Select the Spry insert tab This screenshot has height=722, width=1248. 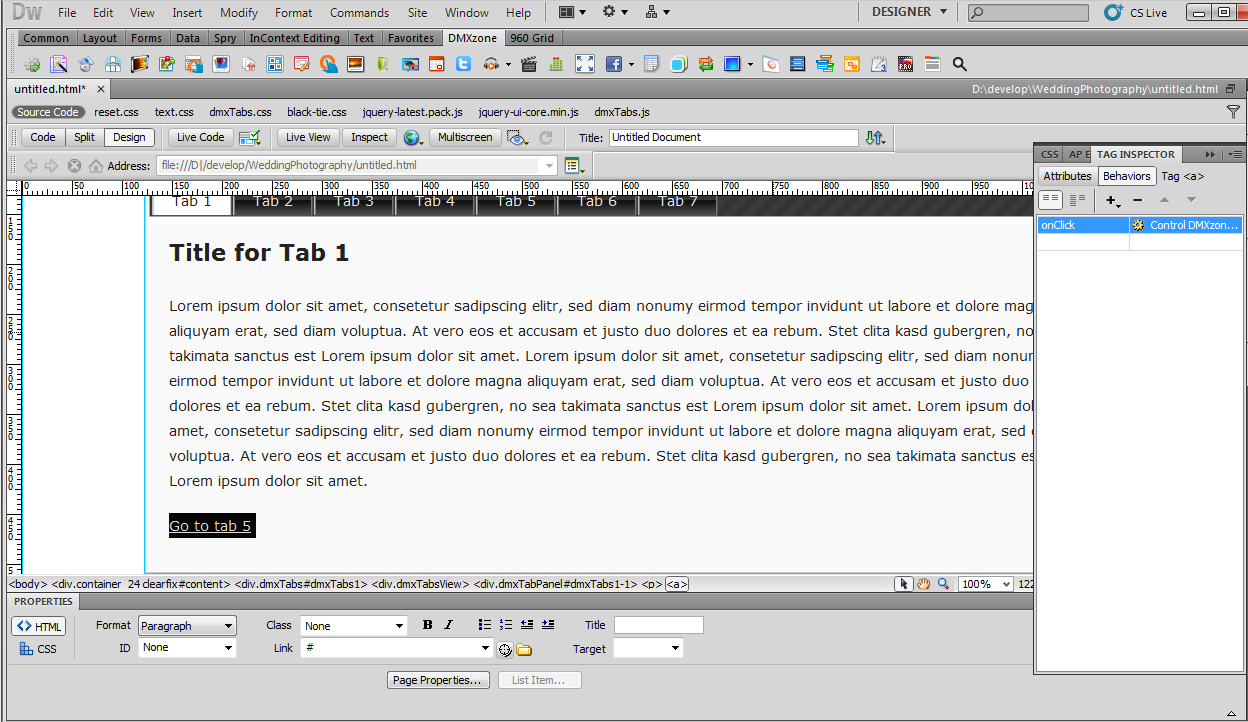(x=225, y=38)
